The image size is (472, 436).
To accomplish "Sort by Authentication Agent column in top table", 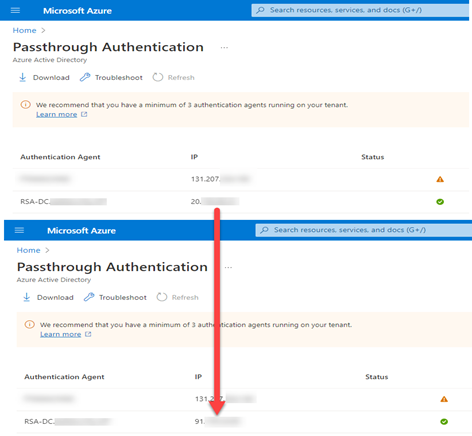I will (60, 157).
